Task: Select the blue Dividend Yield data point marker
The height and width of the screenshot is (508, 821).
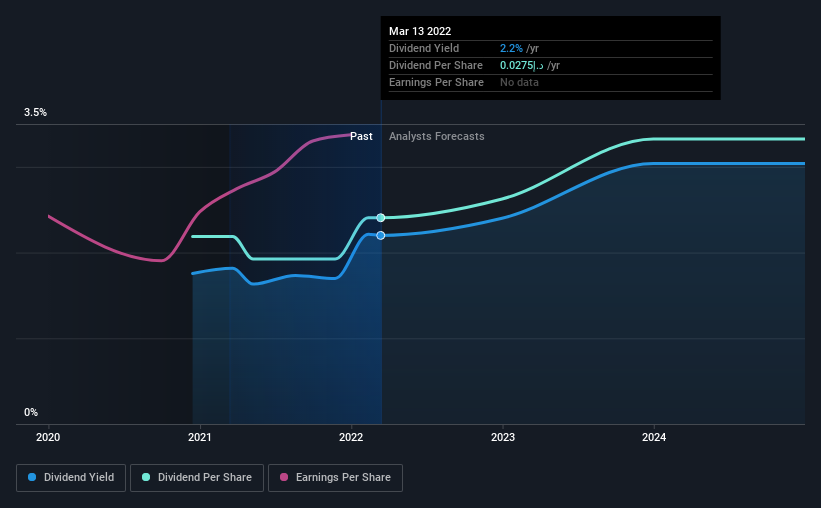Action: click(381, 236)
